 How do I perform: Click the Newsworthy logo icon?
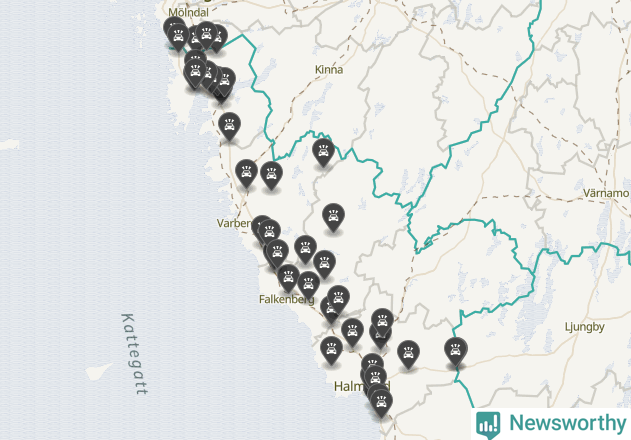point(488,425)
